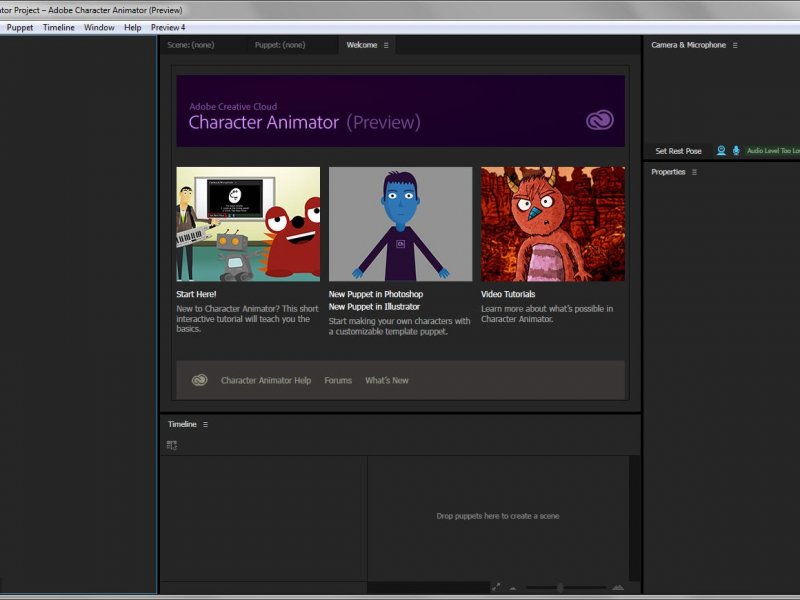
Task: Click the Start Here tutorial thumbnail
Action: (248, 224)
